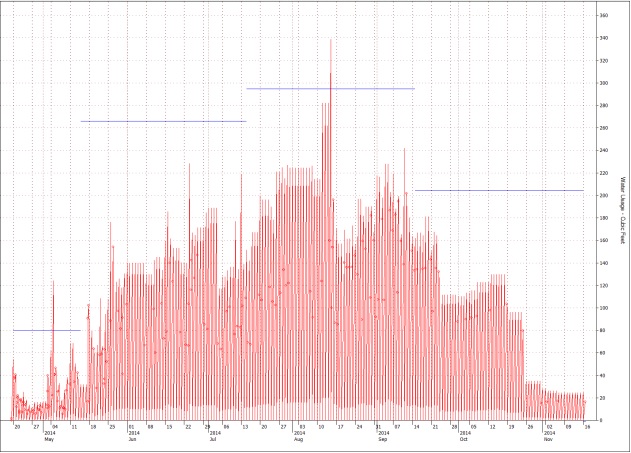Click the "09" date tick label

pyautogui.click(x=568, y=427)
